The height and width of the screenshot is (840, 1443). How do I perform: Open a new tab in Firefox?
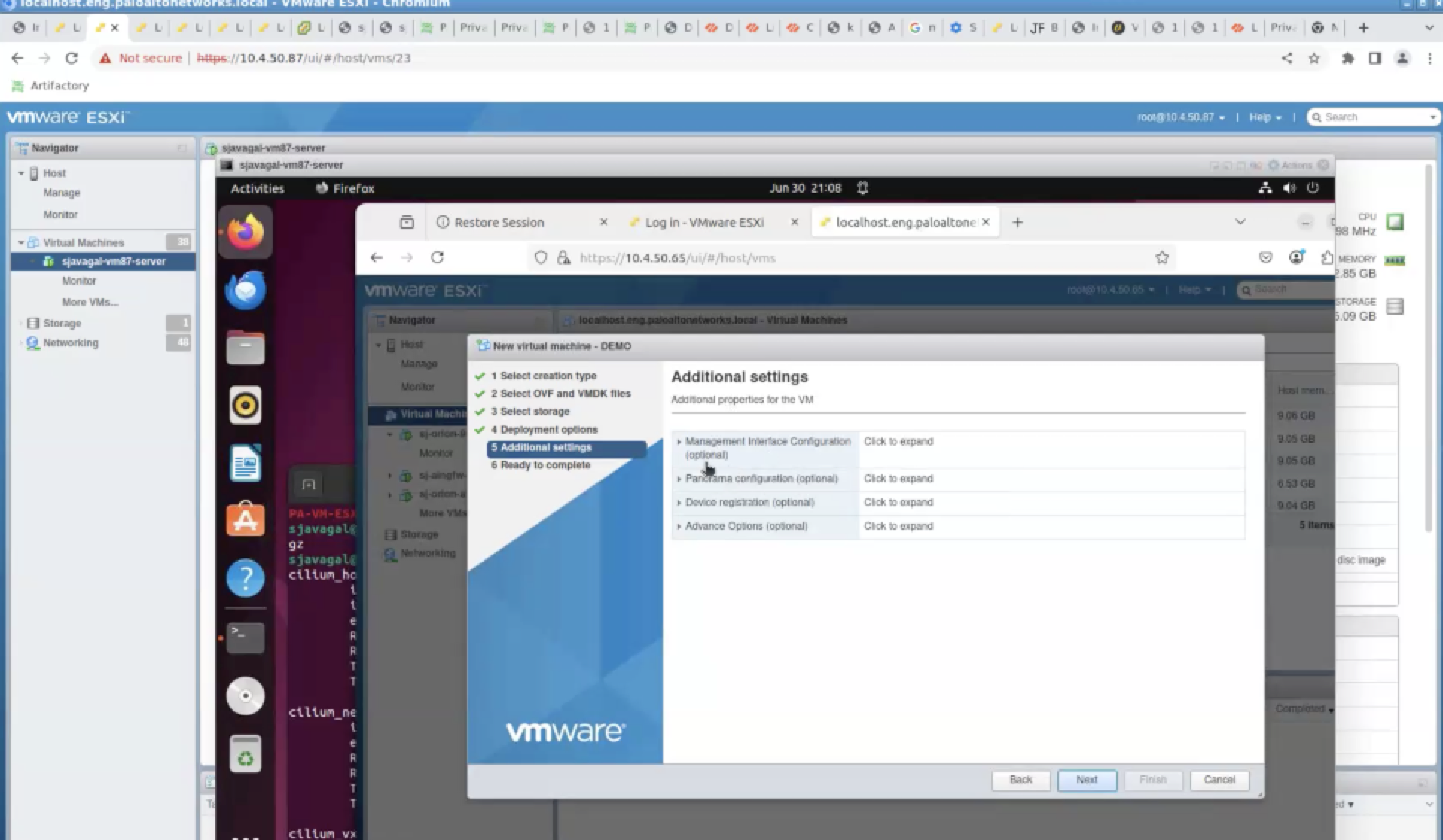tap(1017, 222)
